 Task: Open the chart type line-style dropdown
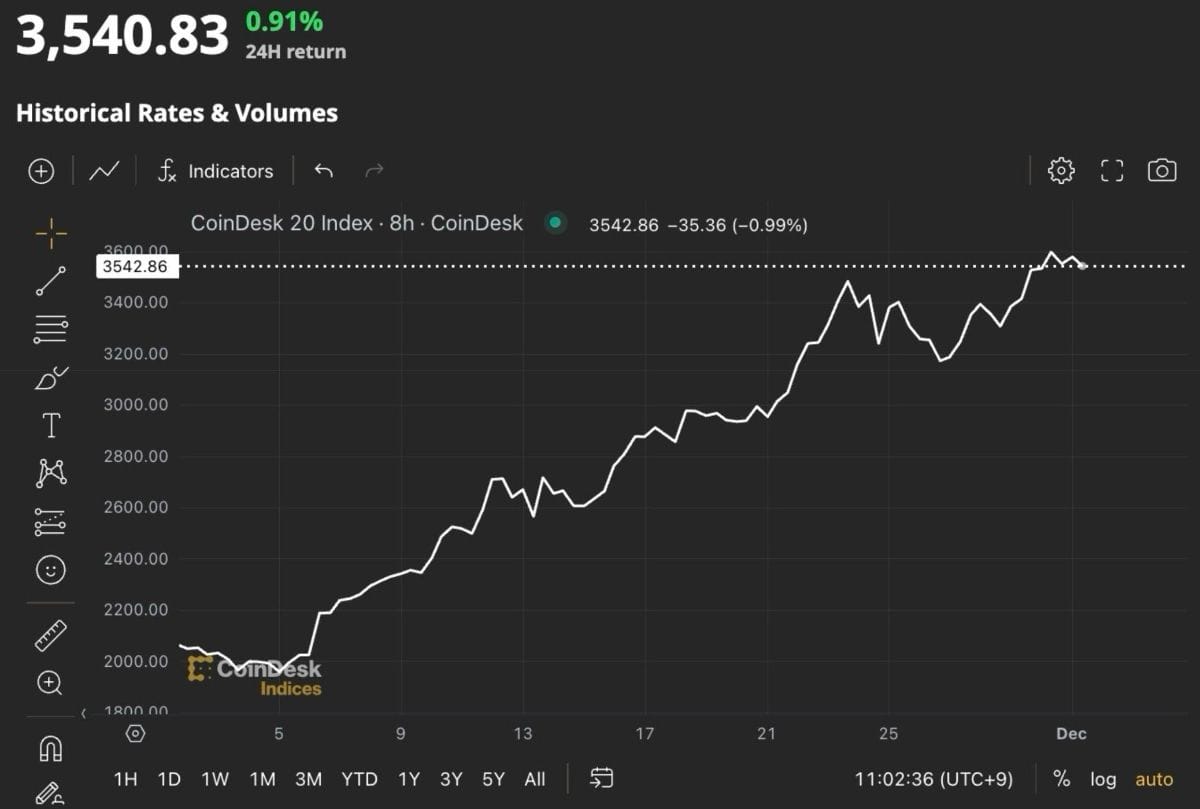[104, 171]
